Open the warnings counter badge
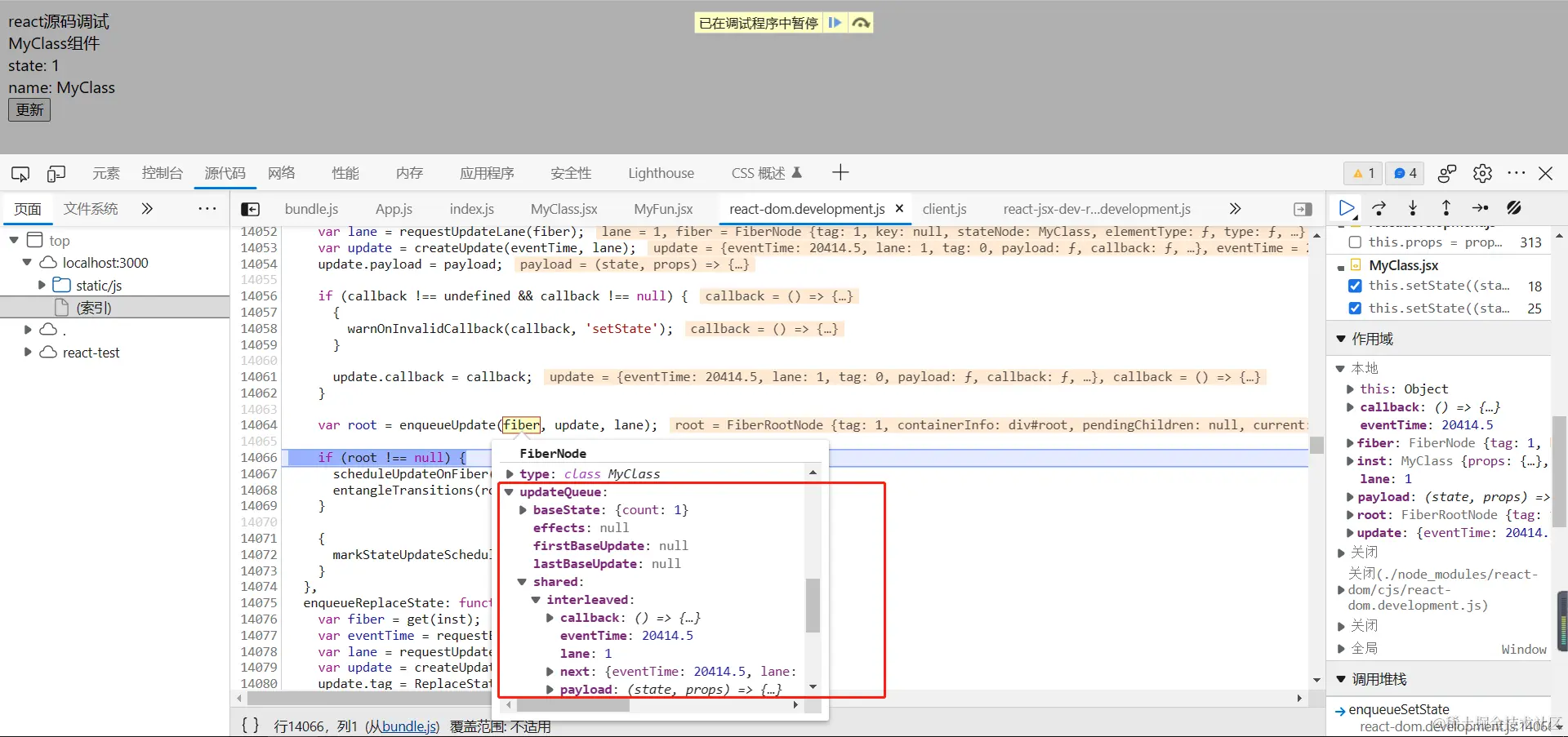 (x=1364, y=173)
